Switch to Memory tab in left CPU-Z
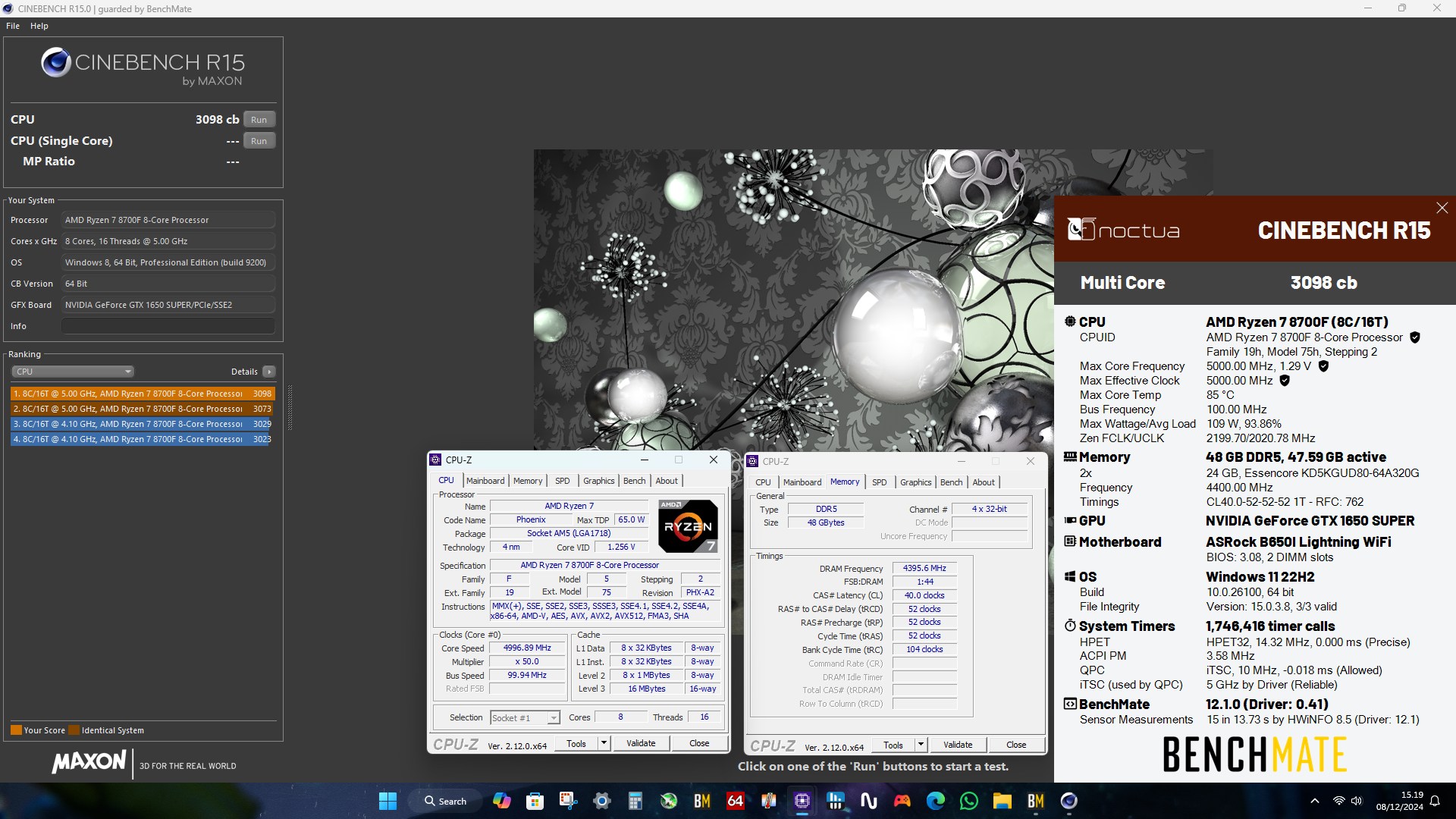 [x=528, y=481]
